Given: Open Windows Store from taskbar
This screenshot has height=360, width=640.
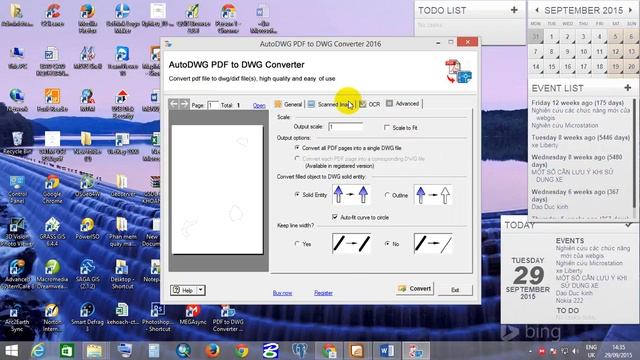Looking at the screenshot, I should pyautogui.click(x=66, y=351).
